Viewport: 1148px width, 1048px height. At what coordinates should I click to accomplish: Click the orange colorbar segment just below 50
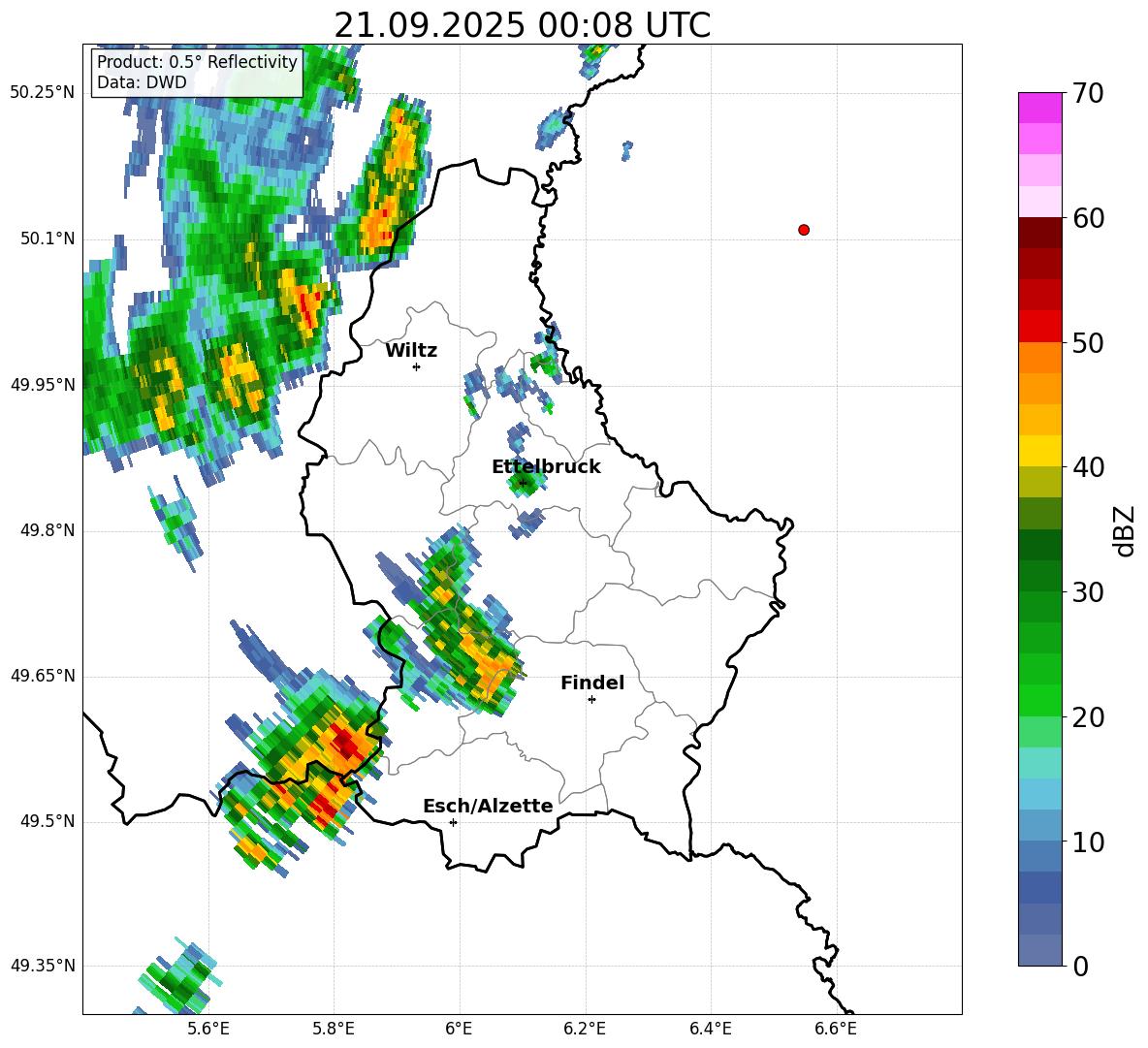click(1039, 358)
